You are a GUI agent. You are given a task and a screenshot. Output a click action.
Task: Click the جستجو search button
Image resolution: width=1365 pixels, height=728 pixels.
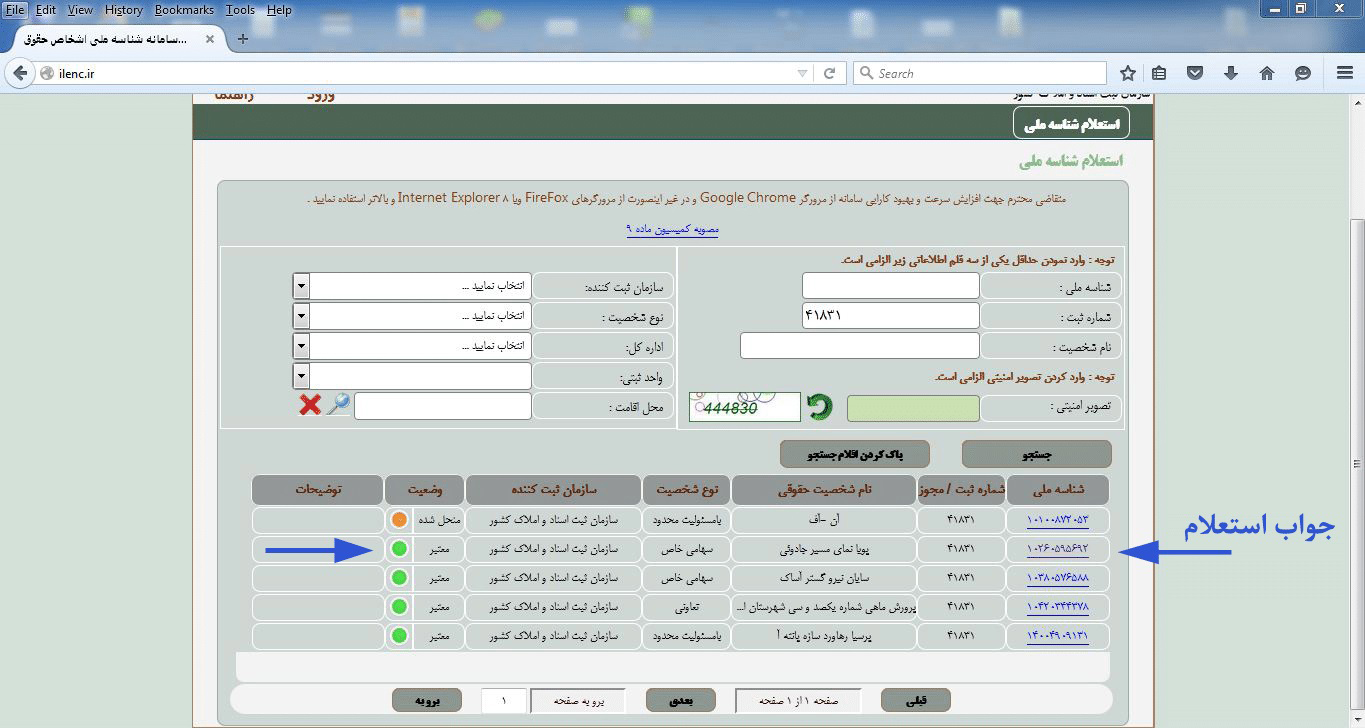[1037, 454]
